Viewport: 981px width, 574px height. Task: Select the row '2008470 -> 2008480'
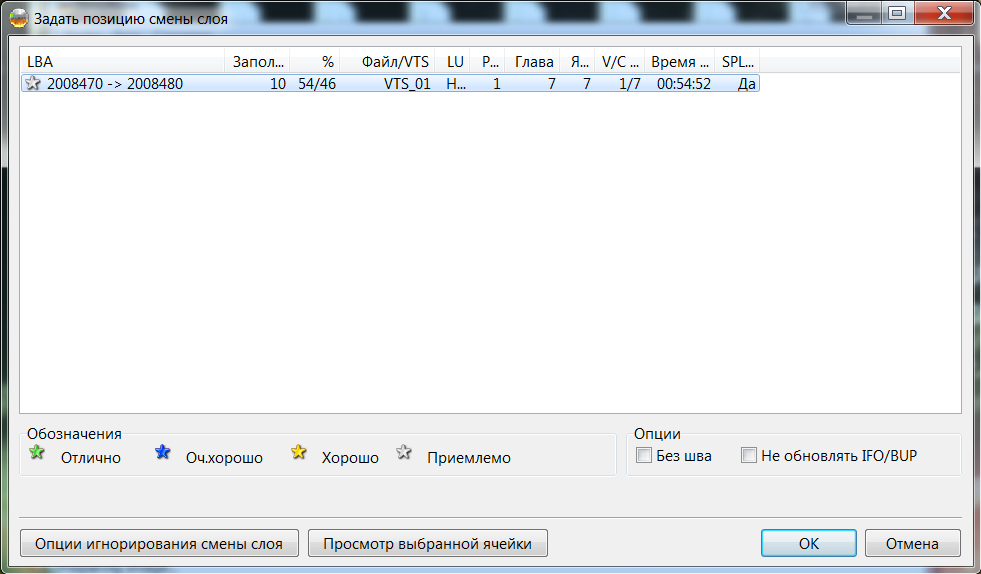click(x=390, y=83)
